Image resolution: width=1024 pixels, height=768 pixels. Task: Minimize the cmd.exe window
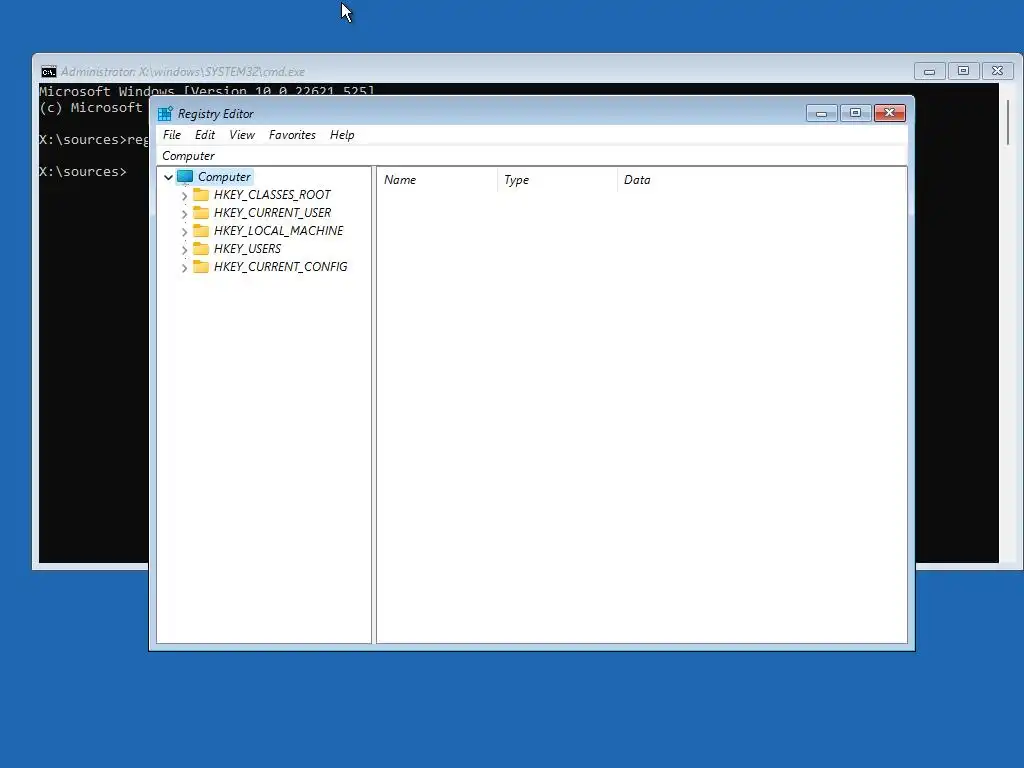929,71
